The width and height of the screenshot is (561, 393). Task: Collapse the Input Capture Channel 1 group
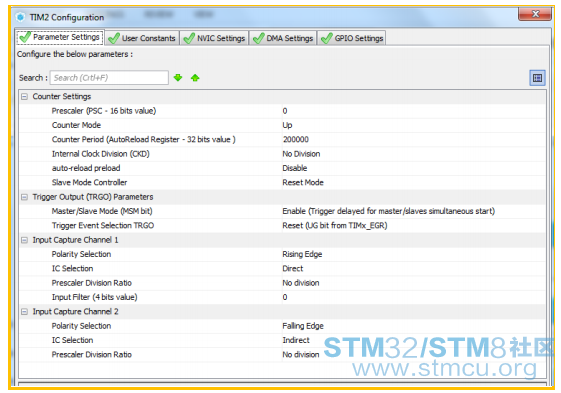click(24, 240)
